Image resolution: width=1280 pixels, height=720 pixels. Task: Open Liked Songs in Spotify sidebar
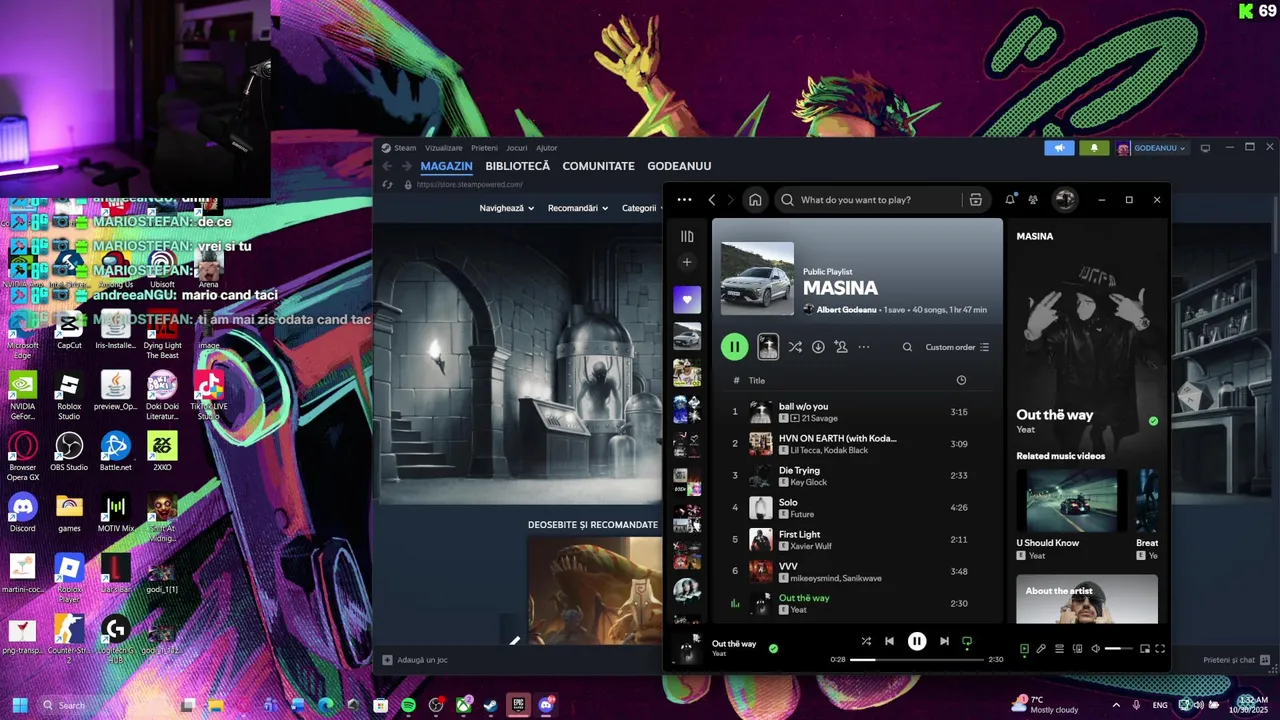[x=687, y=299]
